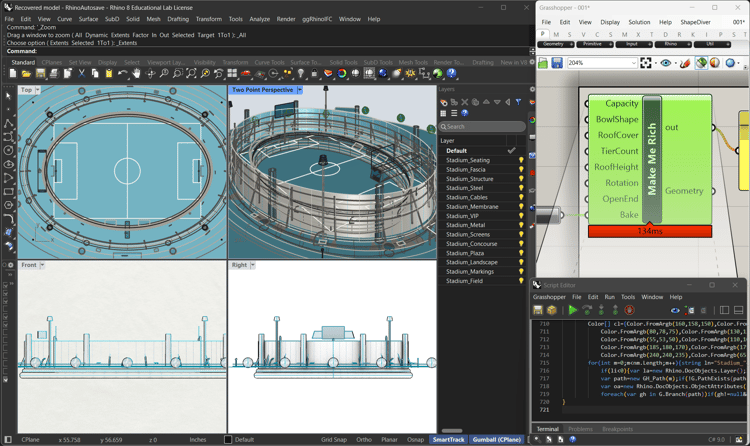Click the filter funnel icon in Layers panel
Viewport: 750px width, 446px height.
pos(518,102)
